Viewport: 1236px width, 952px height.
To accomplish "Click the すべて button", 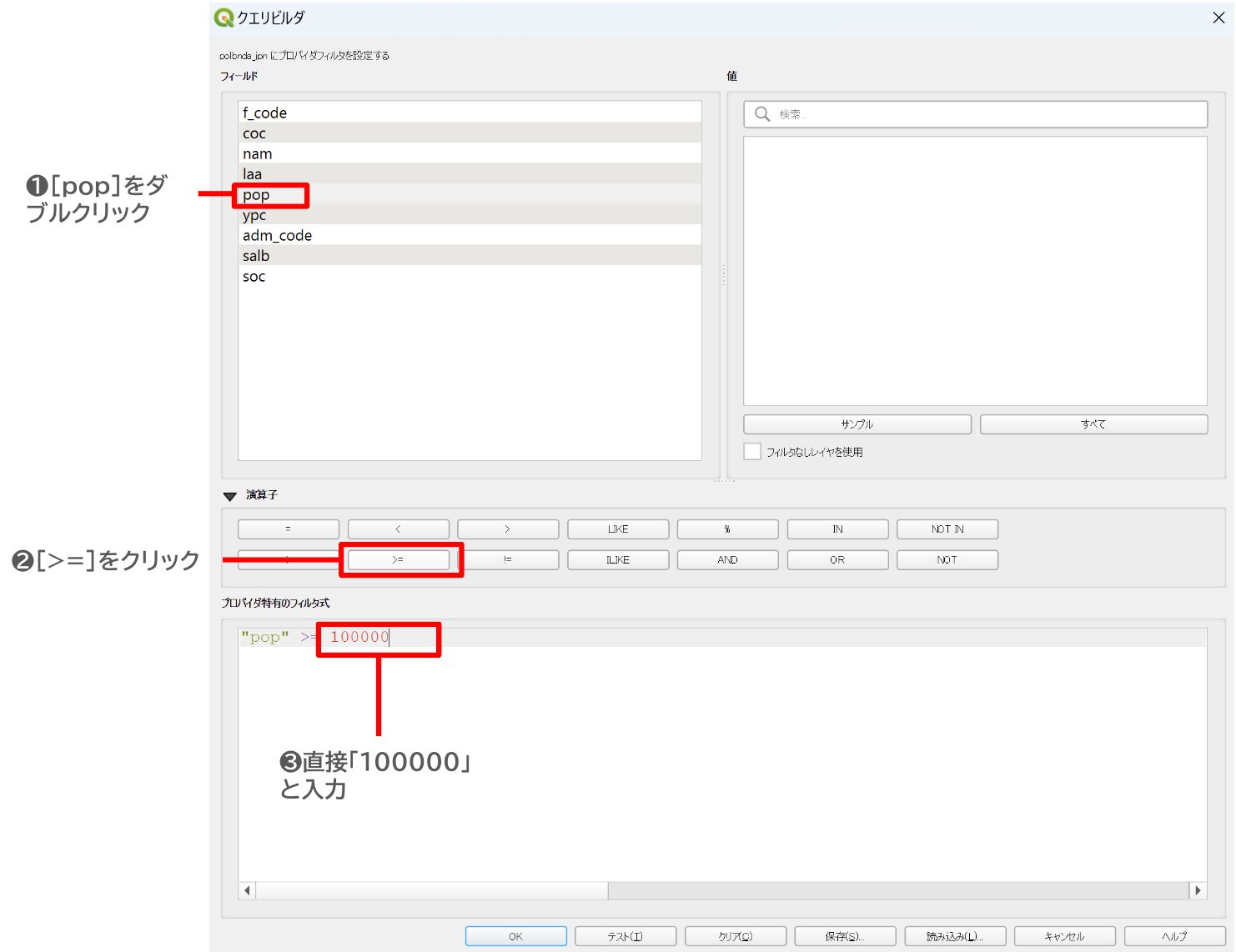I will point(1093,424).
